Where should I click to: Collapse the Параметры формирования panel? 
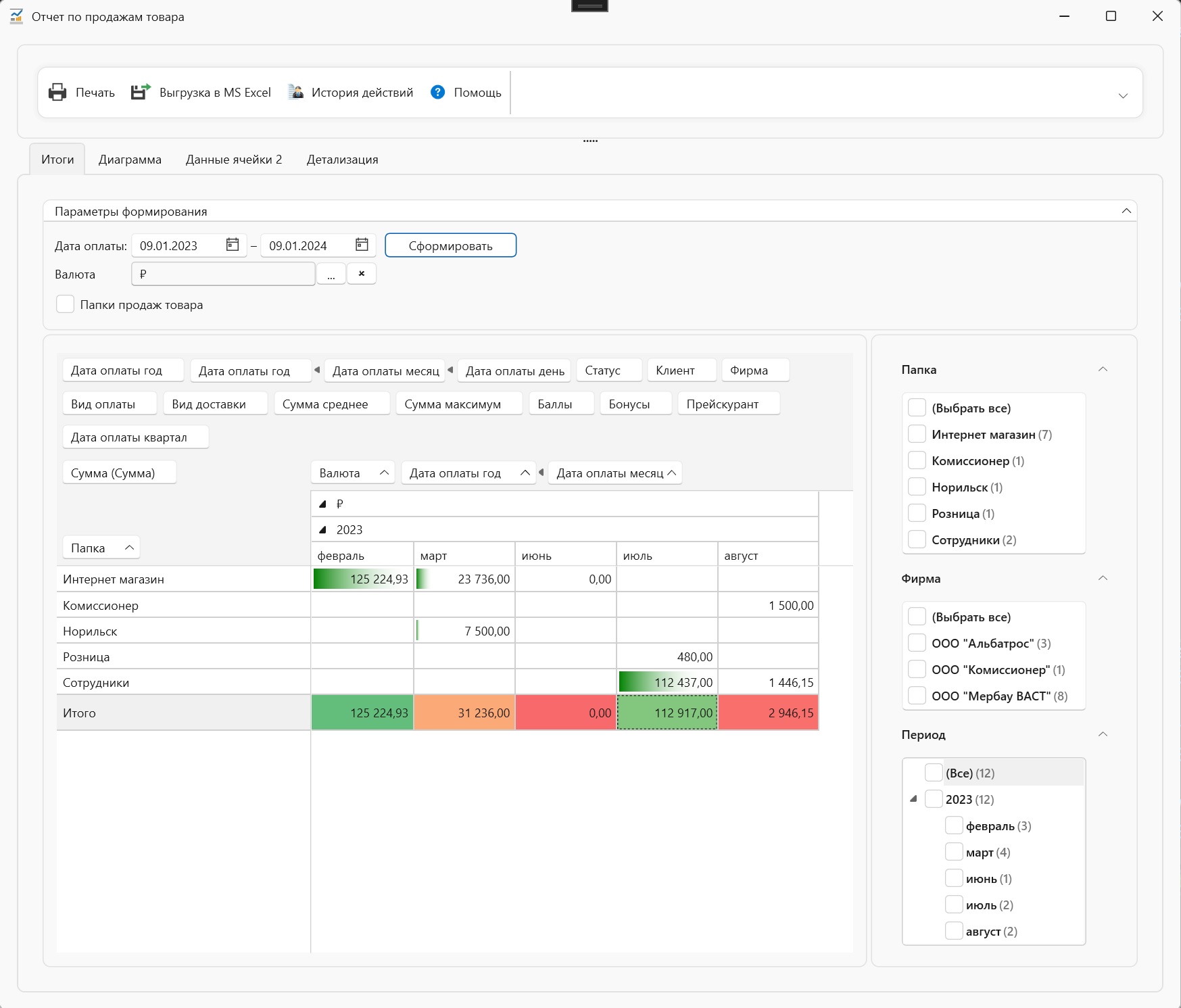[1126, 211]
